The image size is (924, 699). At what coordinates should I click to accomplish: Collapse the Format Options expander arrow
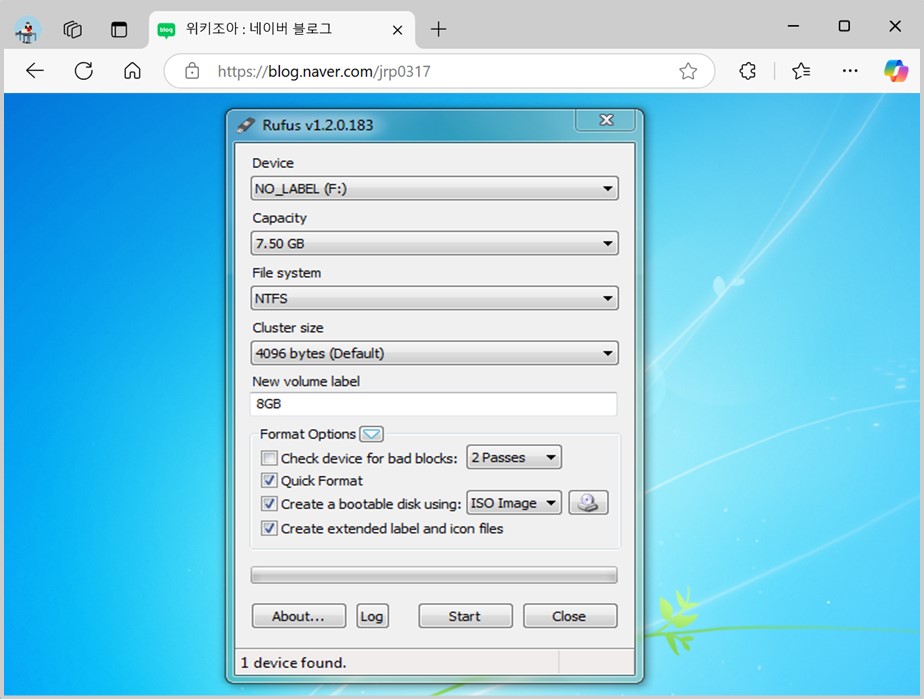coord(372,434)
